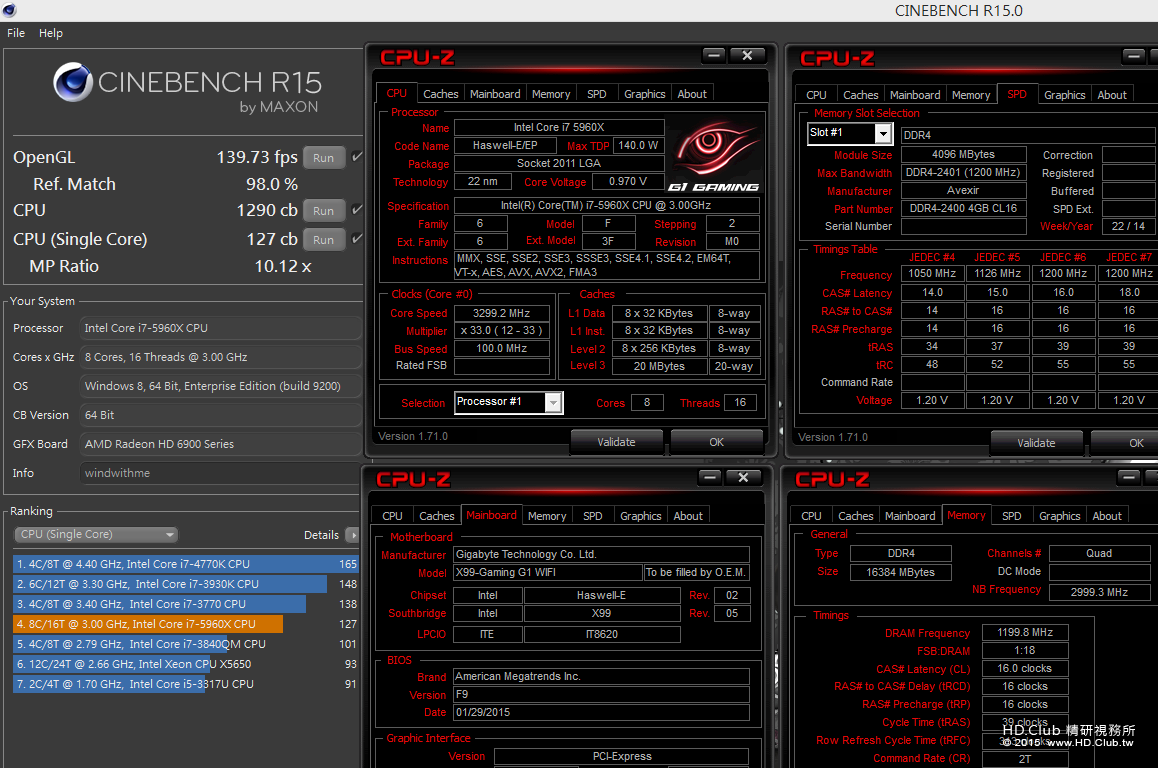Open the Slot #1 memory slot dropdown

883,133
